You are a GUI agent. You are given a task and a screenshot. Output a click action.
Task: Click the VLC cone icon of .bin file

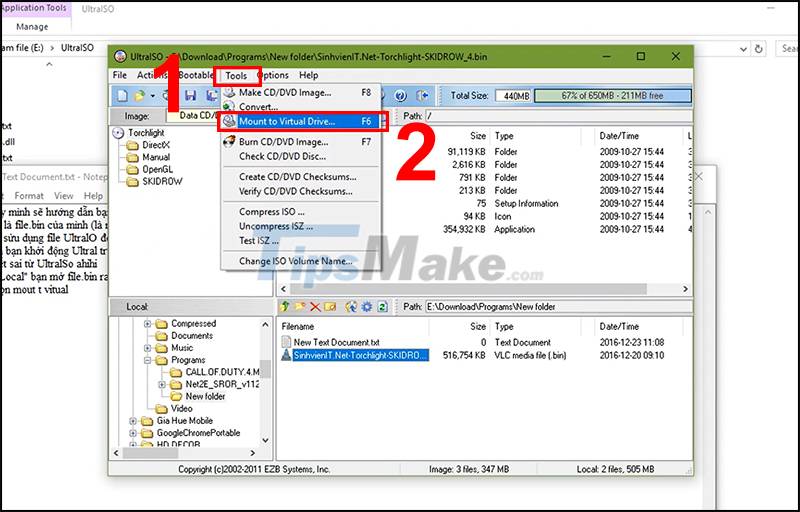point(286,355)
